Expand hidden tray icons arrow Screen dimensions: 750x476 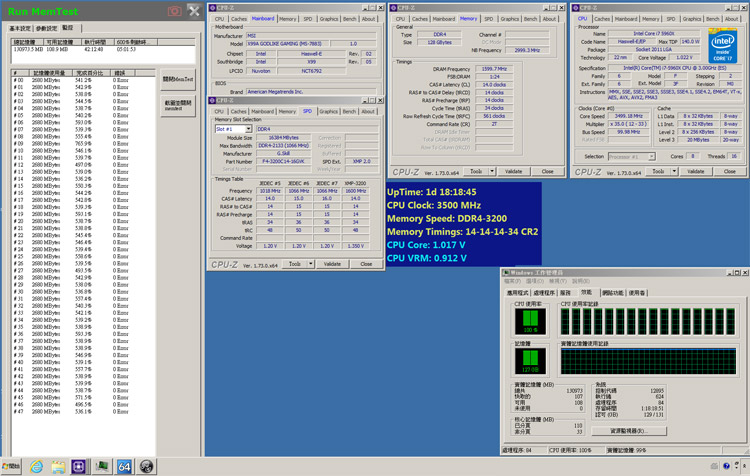(x=744, y=466)
